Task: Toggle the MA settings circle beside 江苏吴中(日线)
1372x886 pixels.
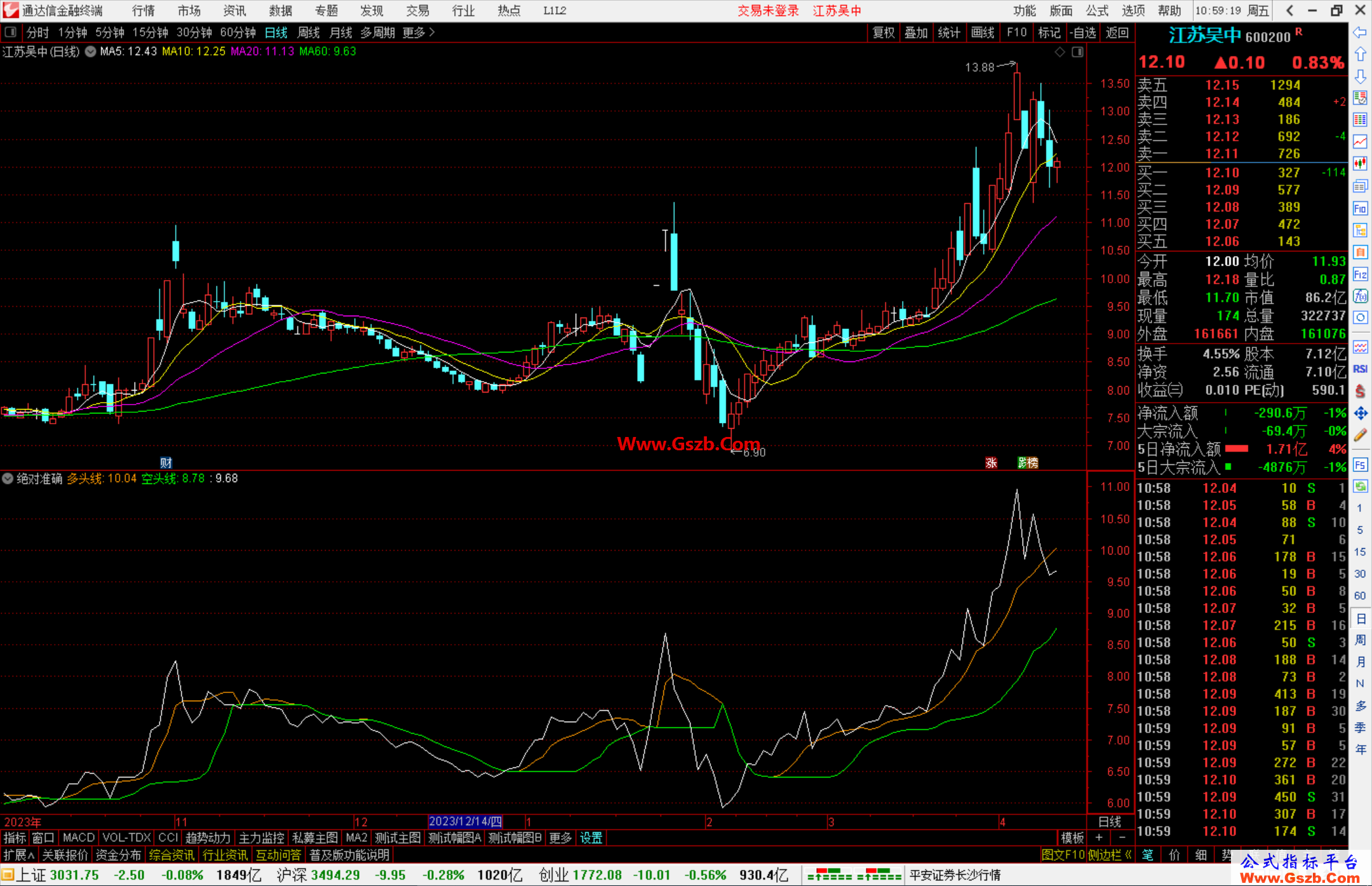Action: tap(90, 51)
